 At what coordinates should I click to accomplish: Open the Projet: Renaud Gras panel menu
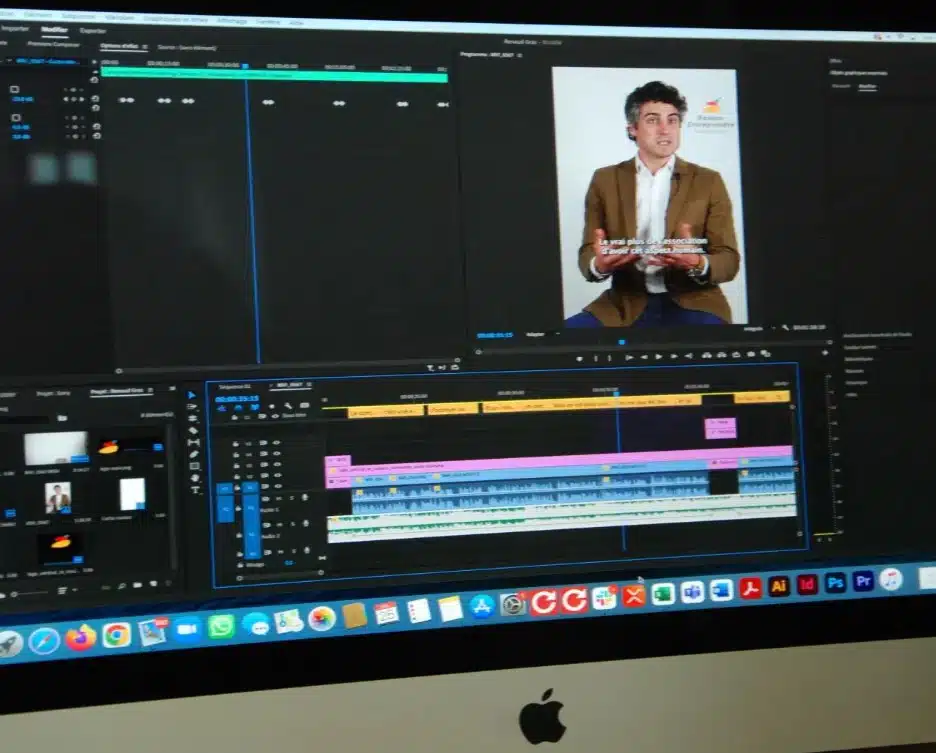tap(150, 390)
